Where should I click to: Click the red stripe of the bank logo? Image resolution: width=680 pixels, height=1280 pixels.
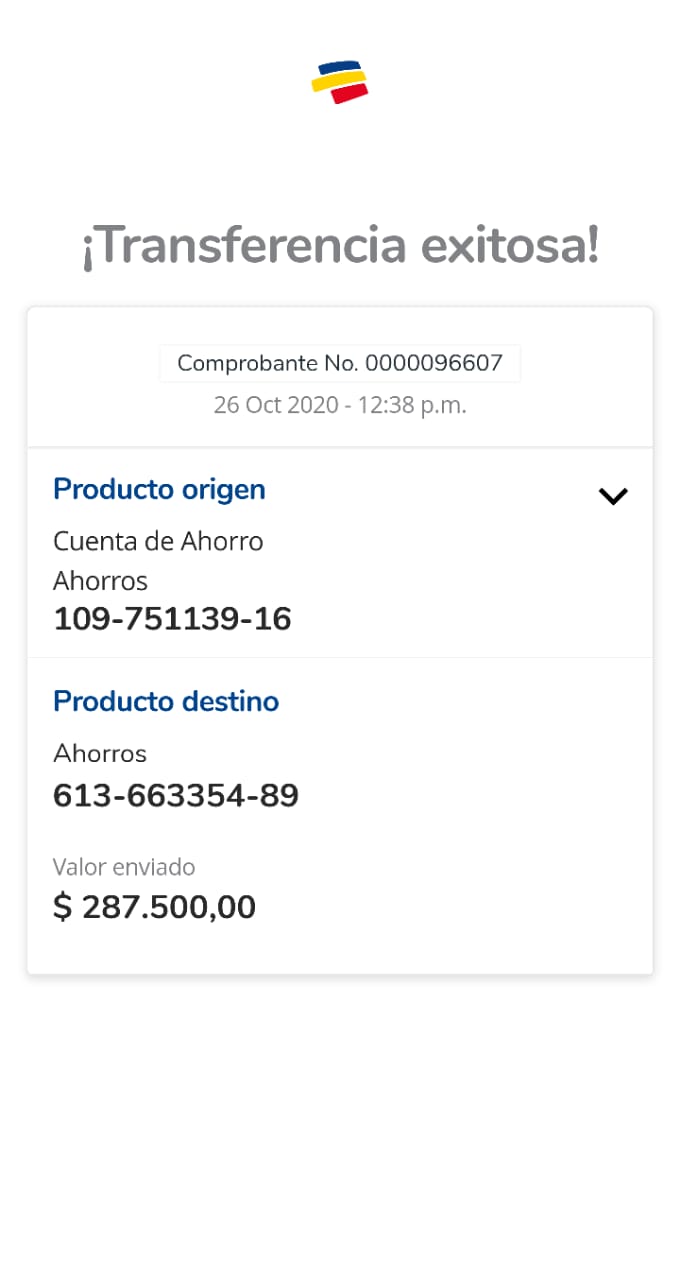click(x=350, y=94)
